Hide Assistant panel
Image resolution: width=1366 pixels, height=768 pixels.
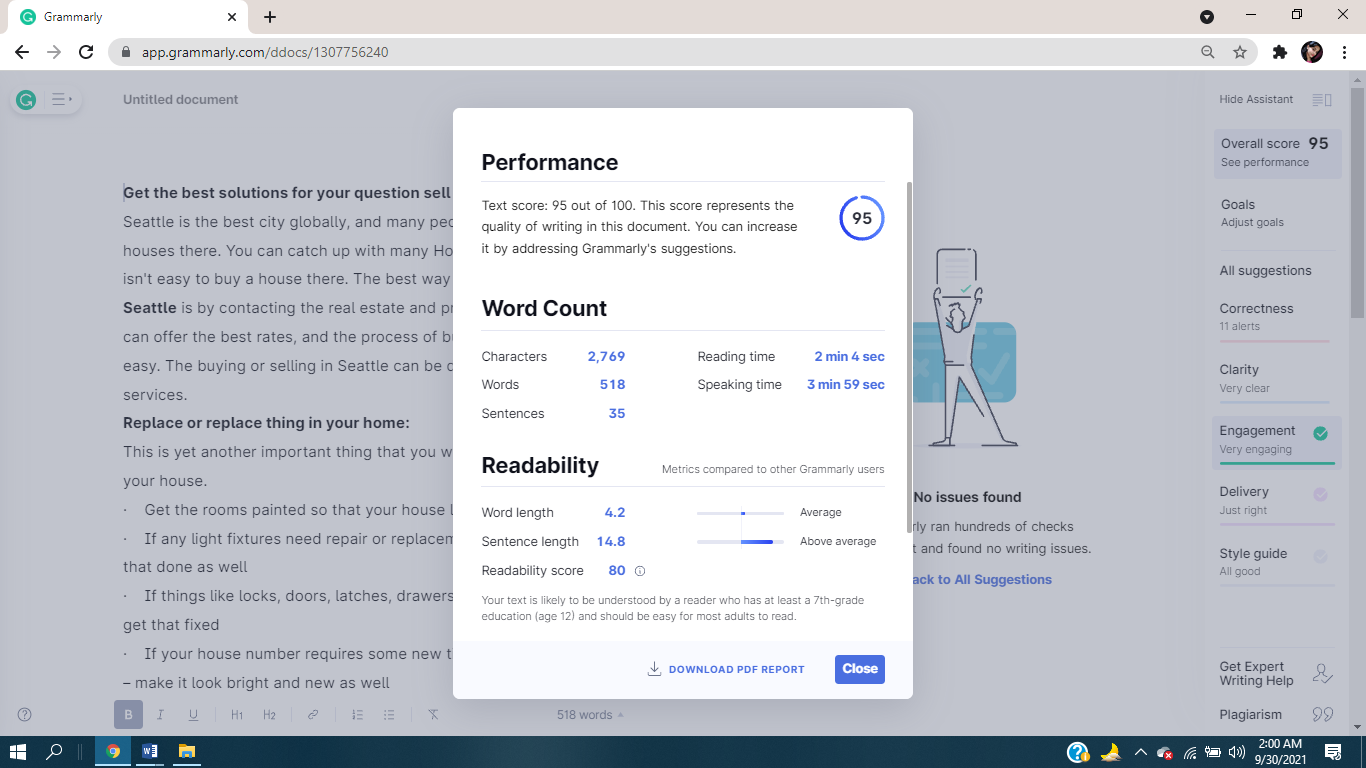pyautogui.click(x=1256, y=99)
